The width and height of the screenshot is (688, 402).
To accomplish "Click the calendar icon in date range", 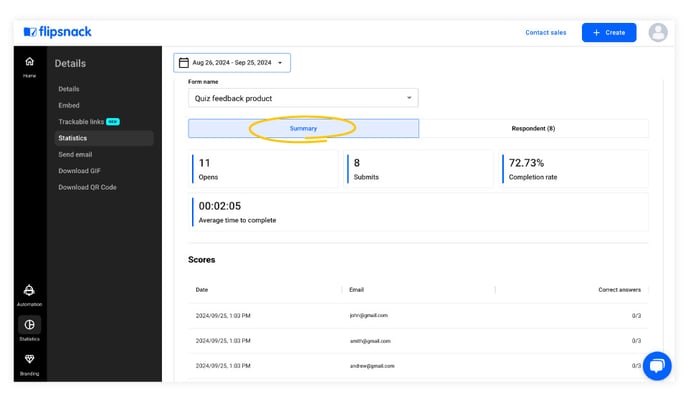I will [184, 63].
